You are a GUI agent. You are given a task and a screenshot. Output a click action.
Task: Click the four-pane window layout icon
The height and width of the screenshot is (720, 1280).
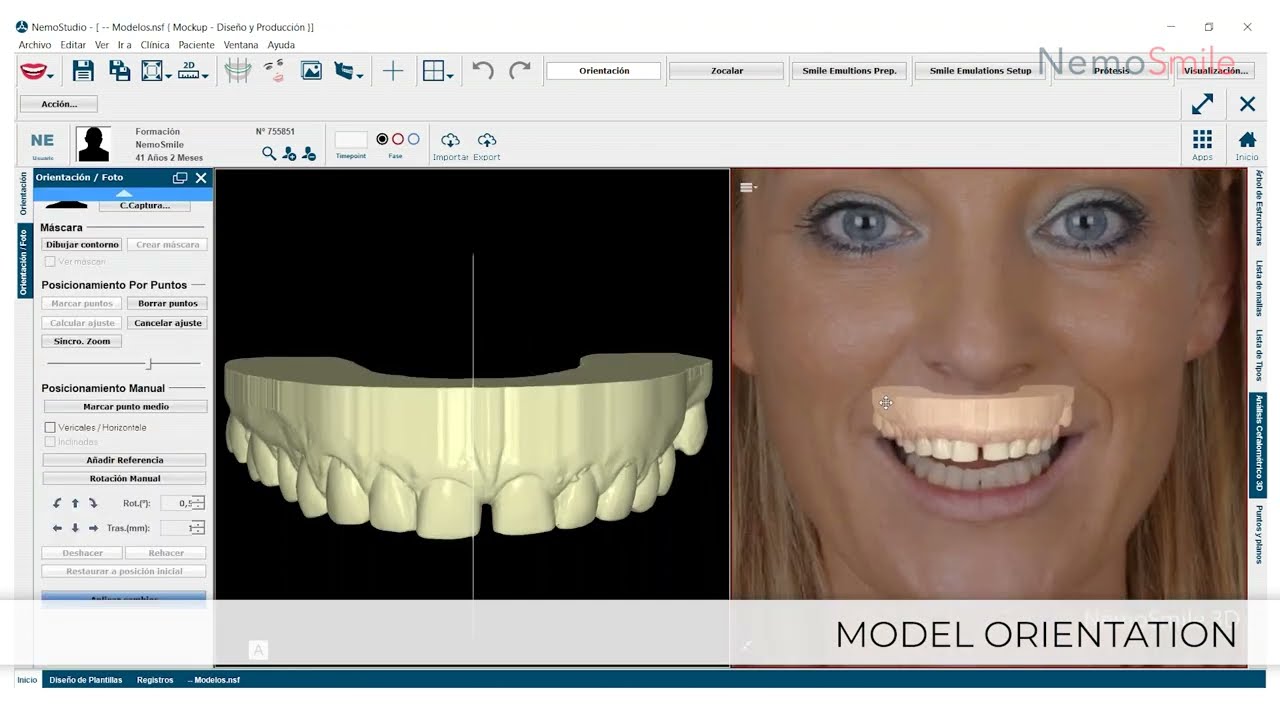click(x=433, y=71)
